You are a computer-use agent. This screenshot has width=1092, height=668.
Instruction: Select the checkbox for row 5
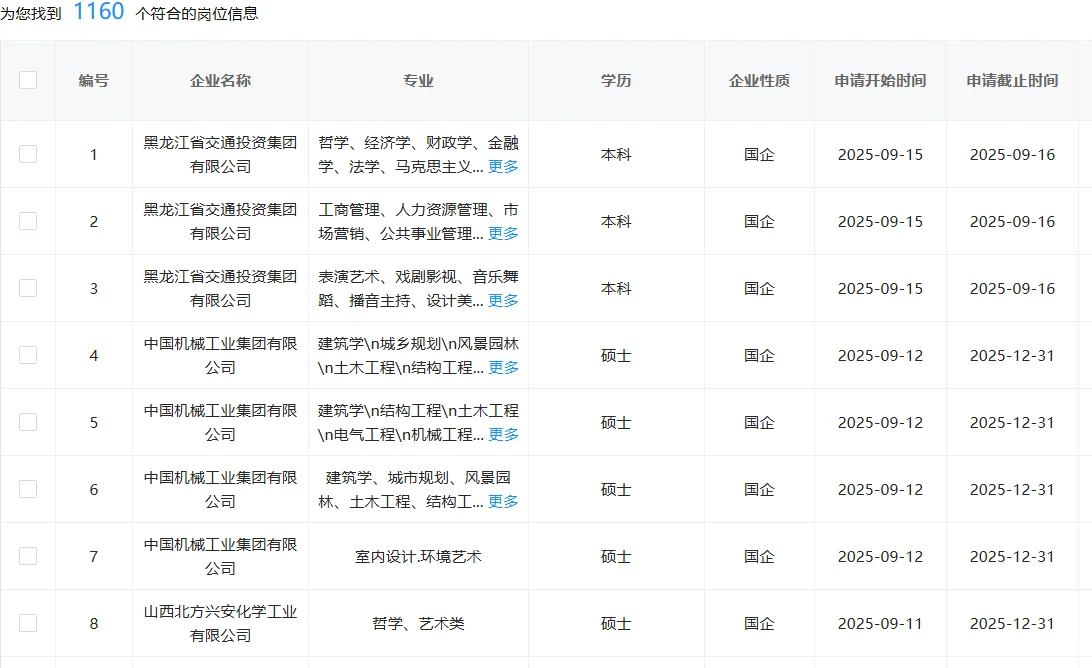(x=28, y=422)
